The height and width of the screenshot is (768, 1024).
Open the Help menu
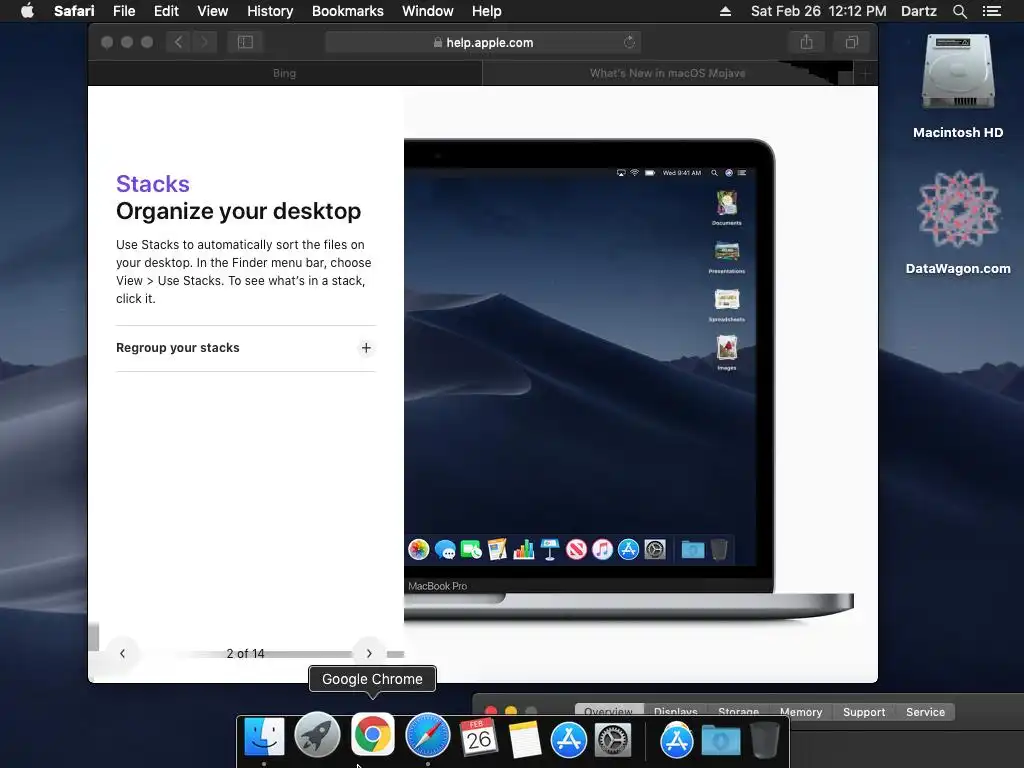point(487,11)
